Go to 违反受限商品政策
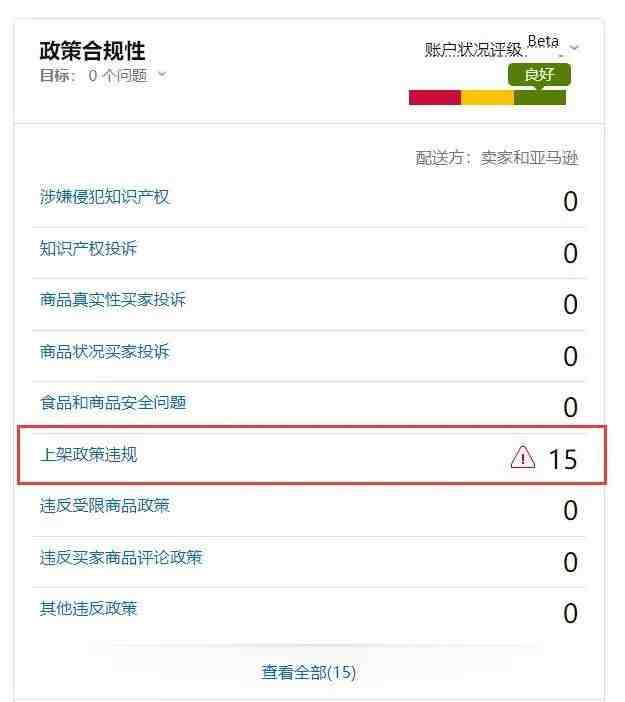Screen dimensions: 625x702 (105, 506)
